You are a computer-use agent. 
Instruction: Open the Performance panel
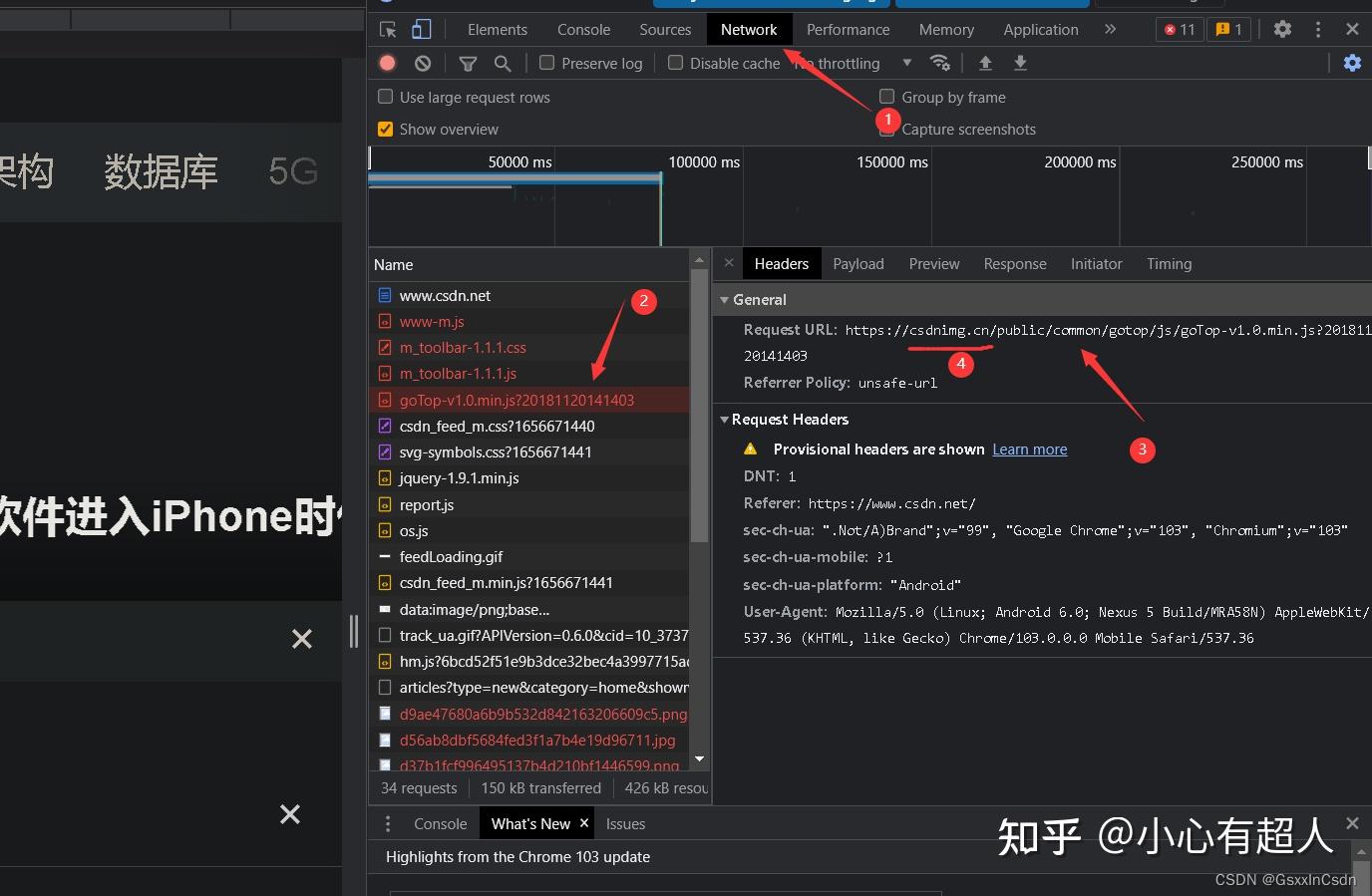[x=847, y=29]
